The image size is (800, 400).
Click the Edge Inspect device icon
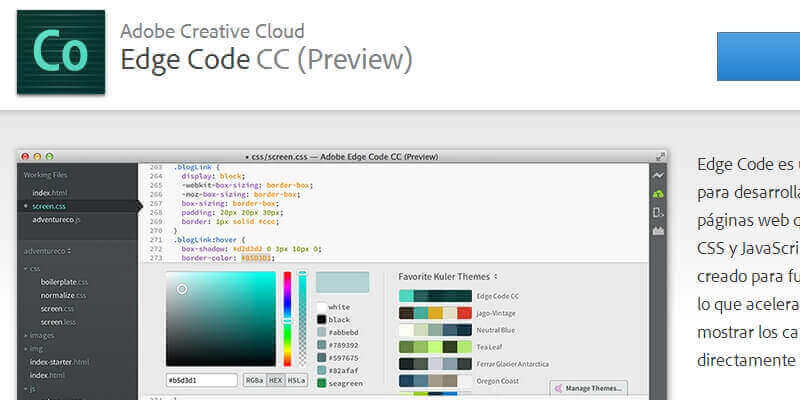658,212
